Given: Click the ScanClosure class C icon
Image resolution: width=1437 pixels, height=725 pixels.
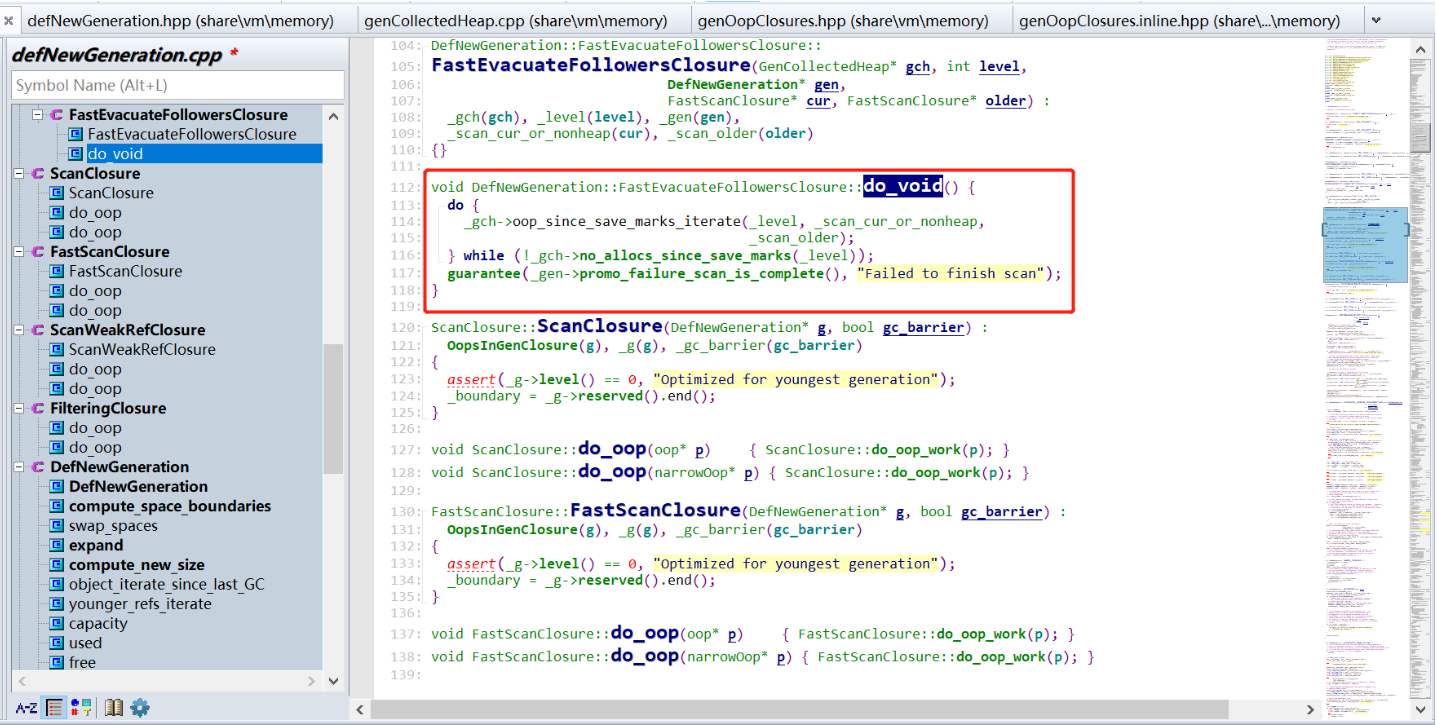Looking at the screenshot, I should [38, 174].
